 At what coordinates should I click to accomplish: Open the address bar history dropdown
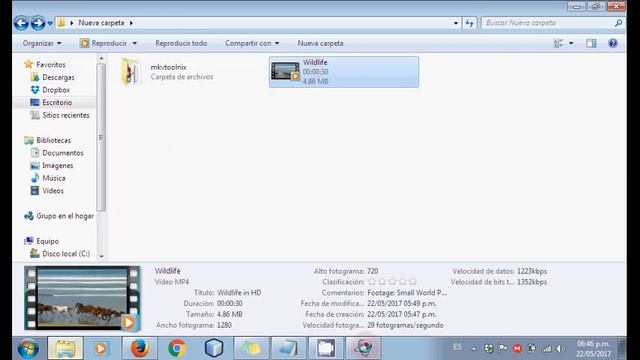pyautogui.click(x=456, y=23)
